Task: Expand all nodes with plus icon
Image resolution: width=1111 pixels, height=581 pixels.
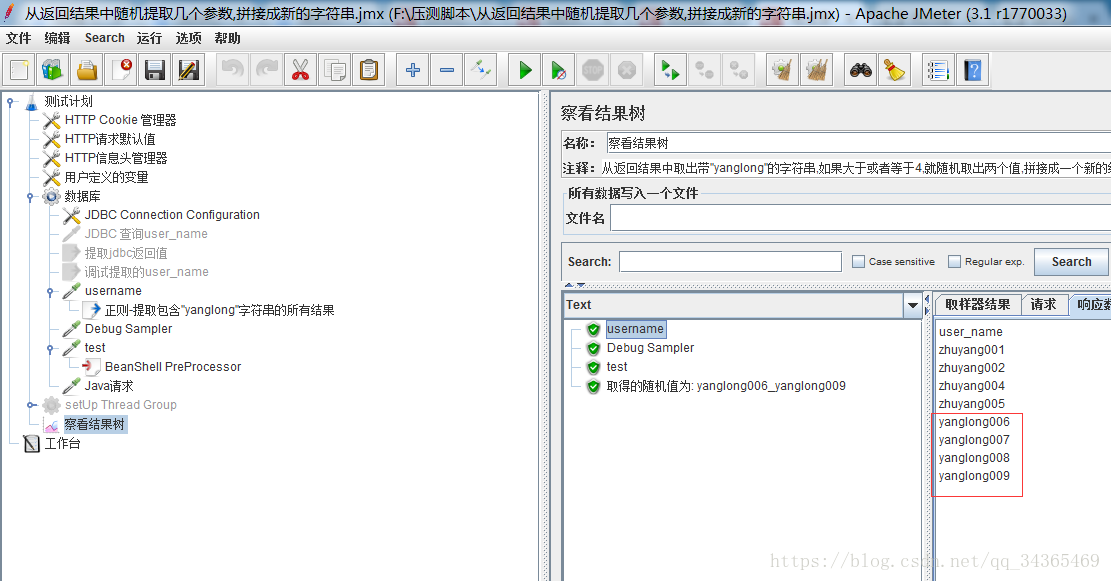Action: tap(412, 70)
